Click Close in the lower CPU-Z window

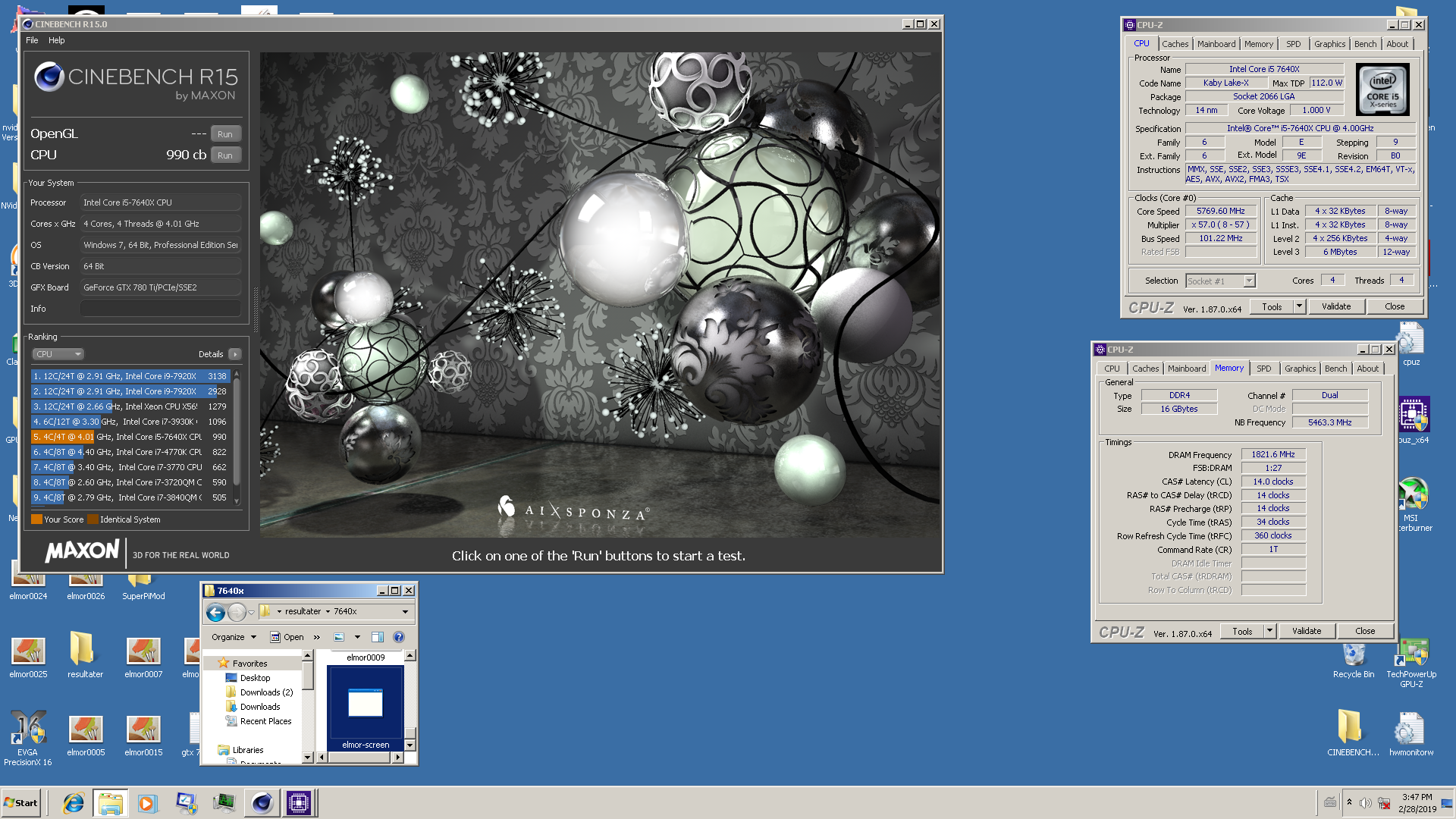click(x=1365, y=631)
